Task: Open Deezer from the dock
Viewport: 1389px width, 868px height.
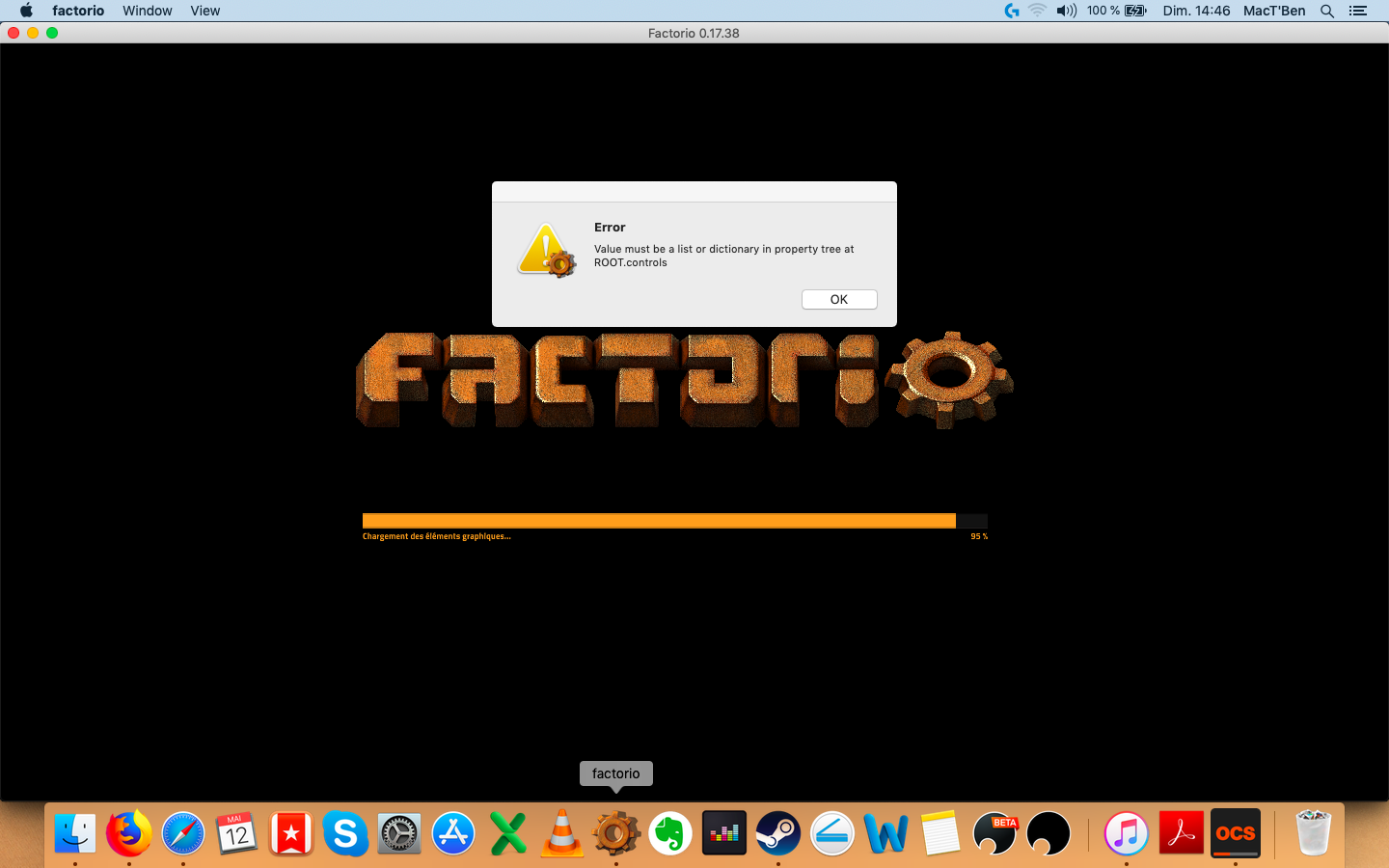Action: coord(724,833)
